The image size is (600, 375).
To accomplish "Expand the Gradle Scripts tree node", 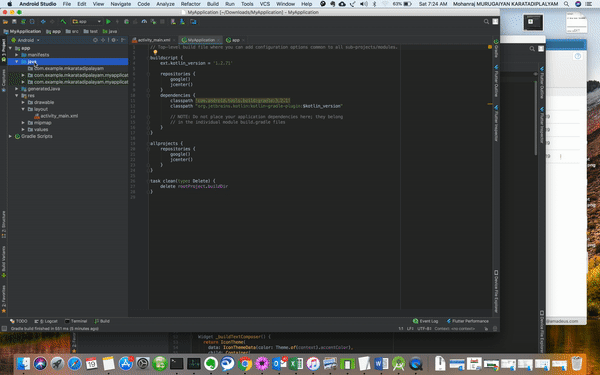I will pyautogui.click(x=10, y=136).
